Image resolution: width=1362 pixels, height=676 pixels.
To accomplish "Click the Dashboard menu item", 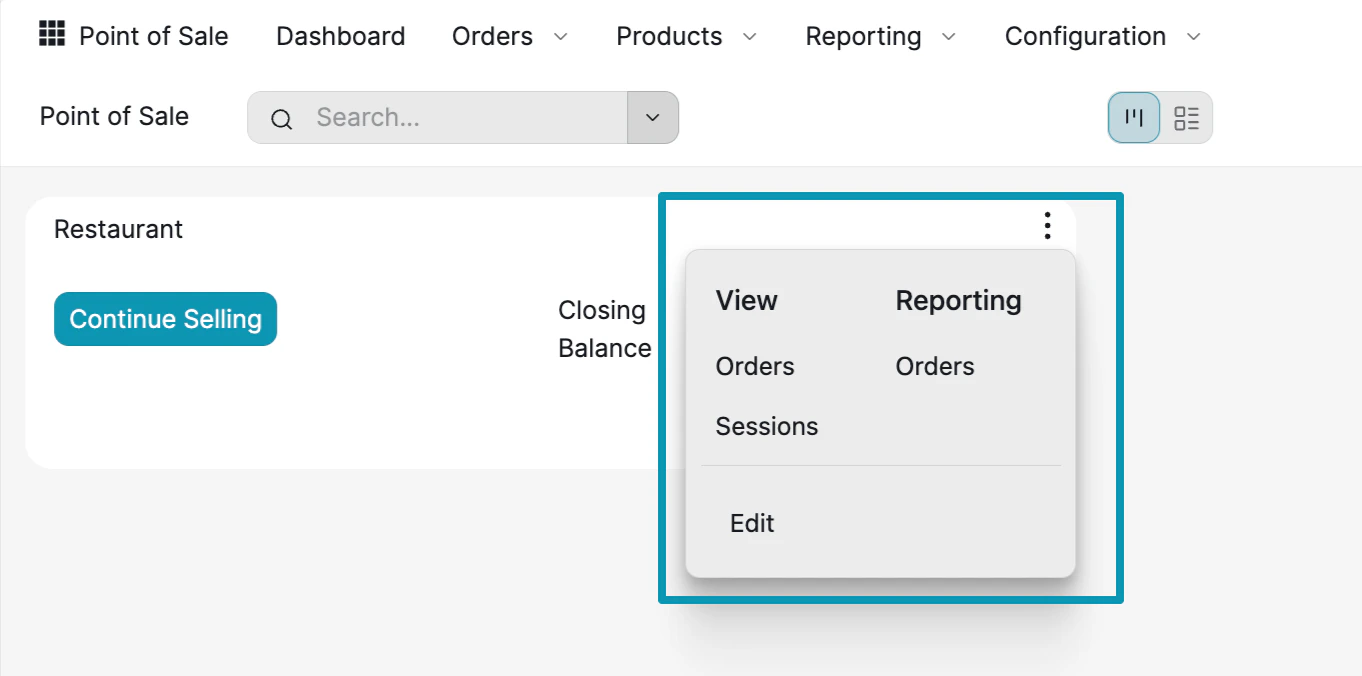I will 340,36.
